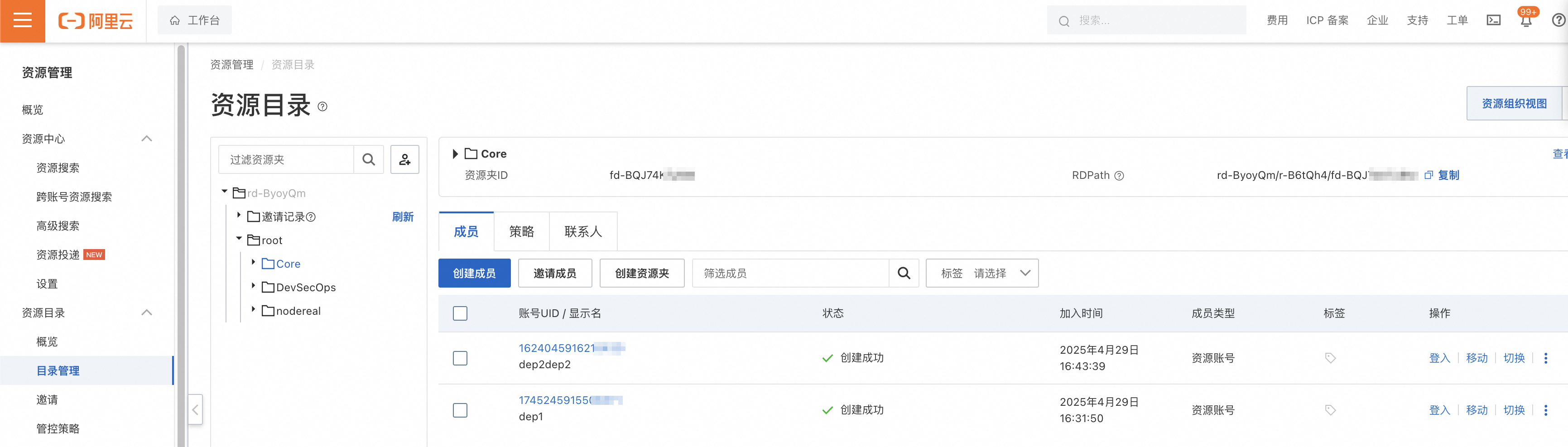Open 费用 in the top menu
1568x447 pixels.
1277,21
